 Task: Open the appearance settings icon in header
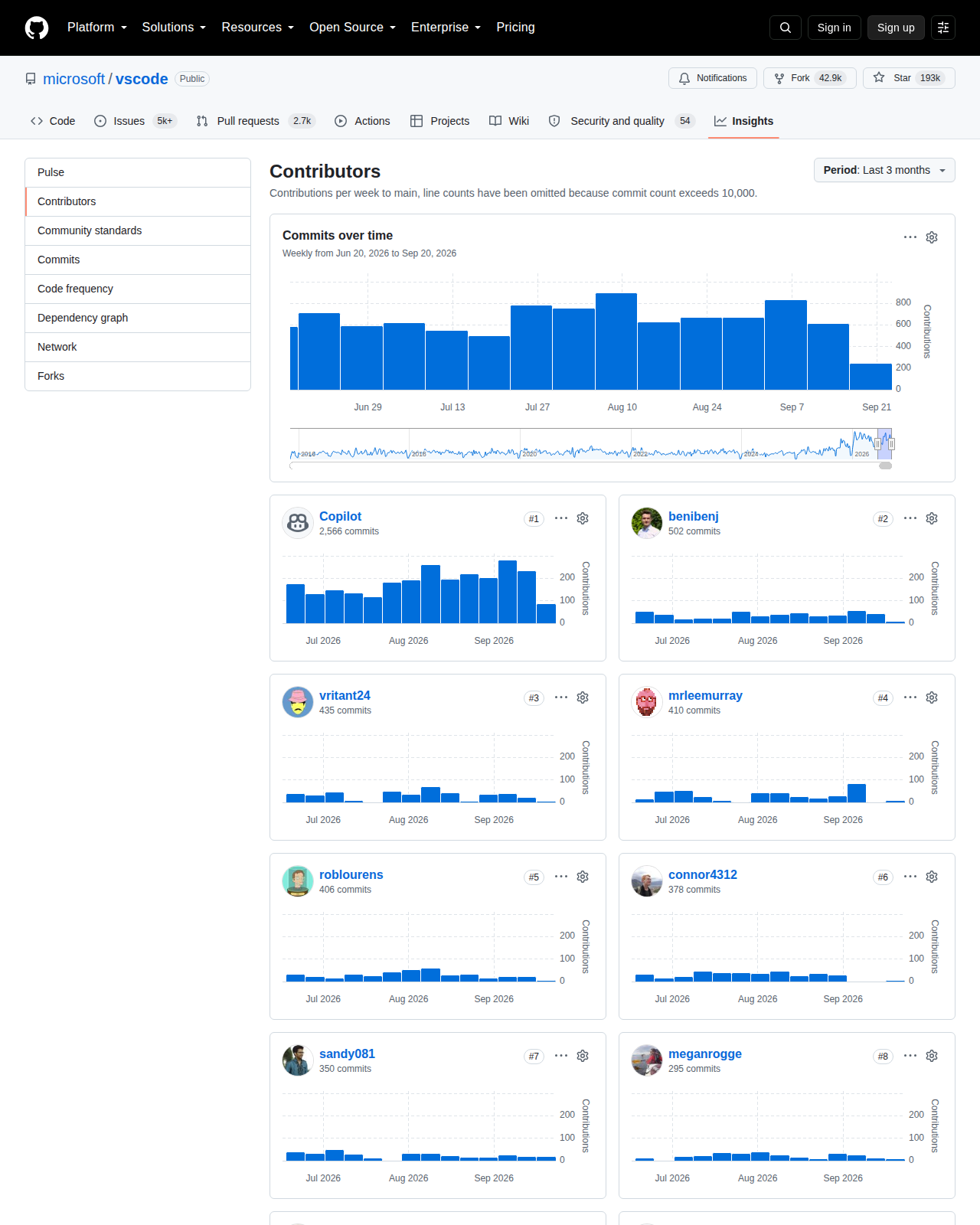(x=943, y=28)
